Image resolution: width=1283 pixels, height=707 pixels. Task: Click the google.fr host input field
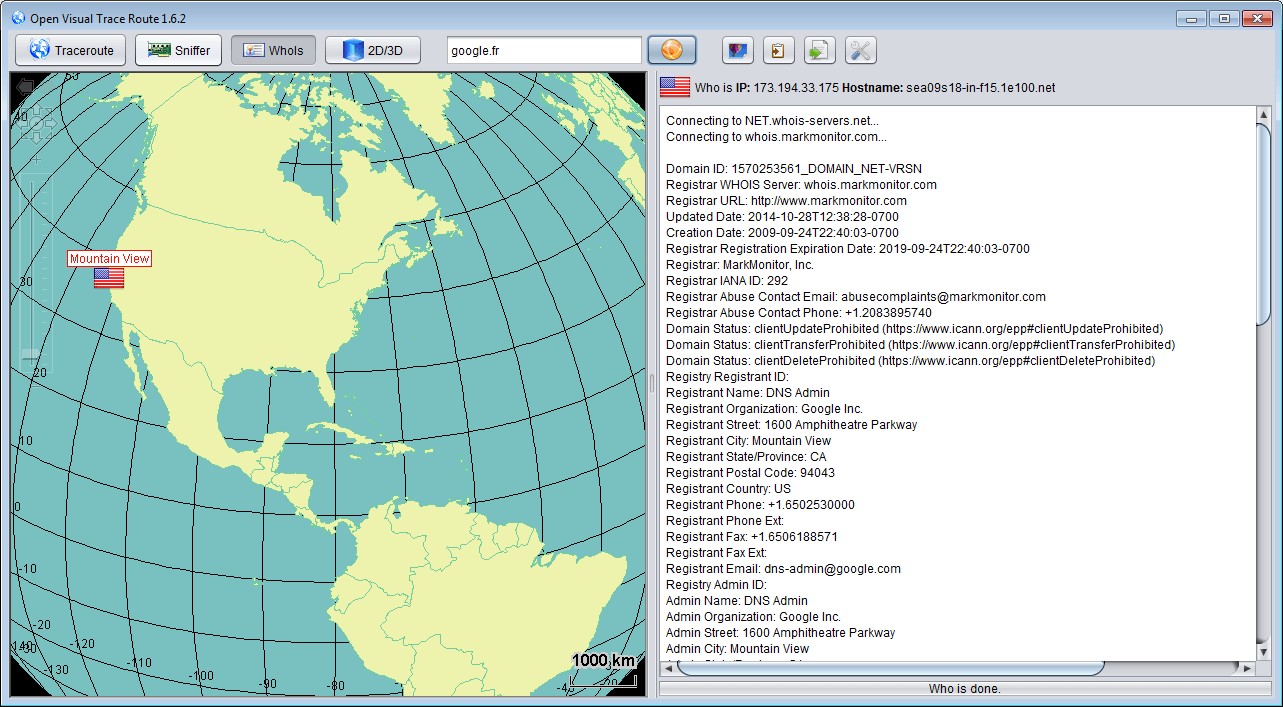click(x=543, y=50)
